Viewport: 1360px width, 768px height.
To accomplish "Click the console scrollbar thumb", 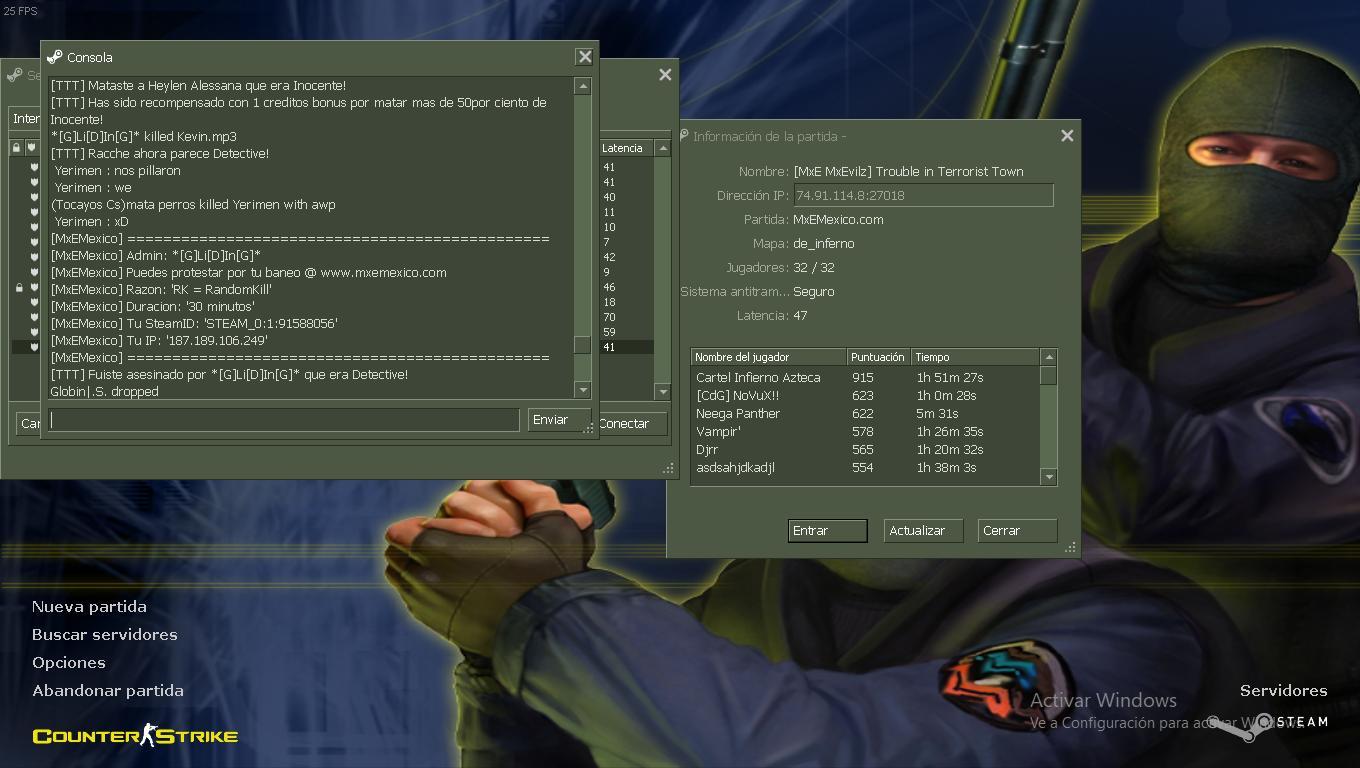I will (583, 346).
